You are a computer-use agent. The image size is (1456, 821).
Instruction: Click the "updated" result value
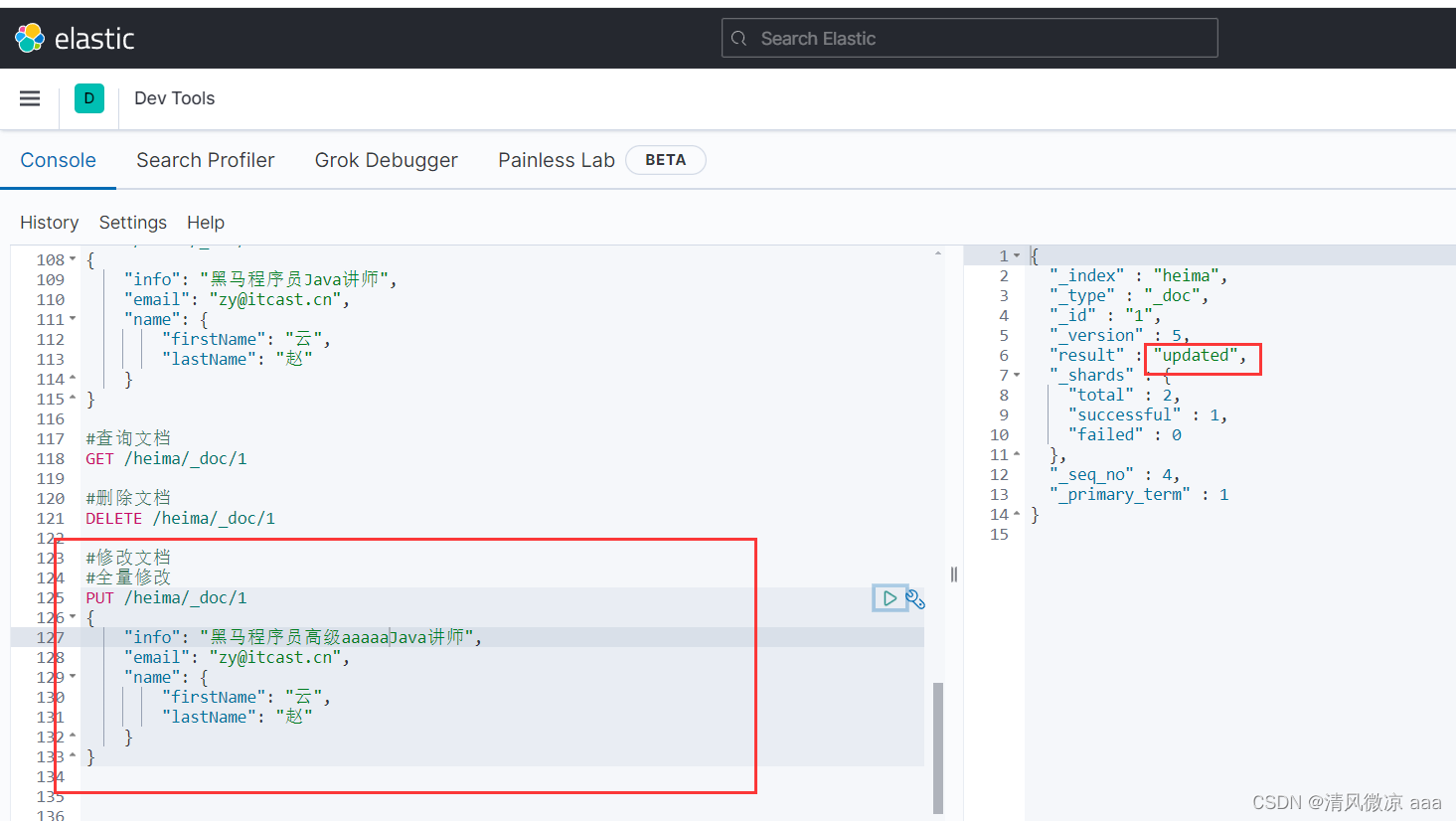point(1196,355)
